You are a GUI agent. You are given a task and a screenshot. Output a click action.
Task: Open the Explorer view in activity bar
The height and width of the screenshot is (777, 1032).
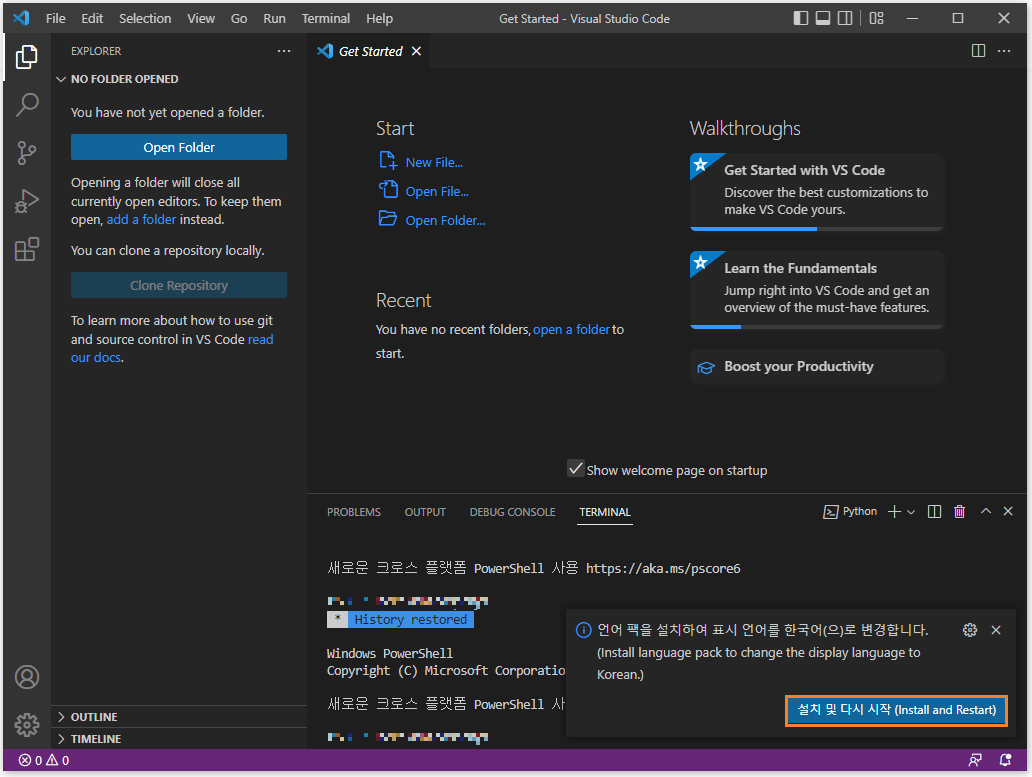(26, 57)
